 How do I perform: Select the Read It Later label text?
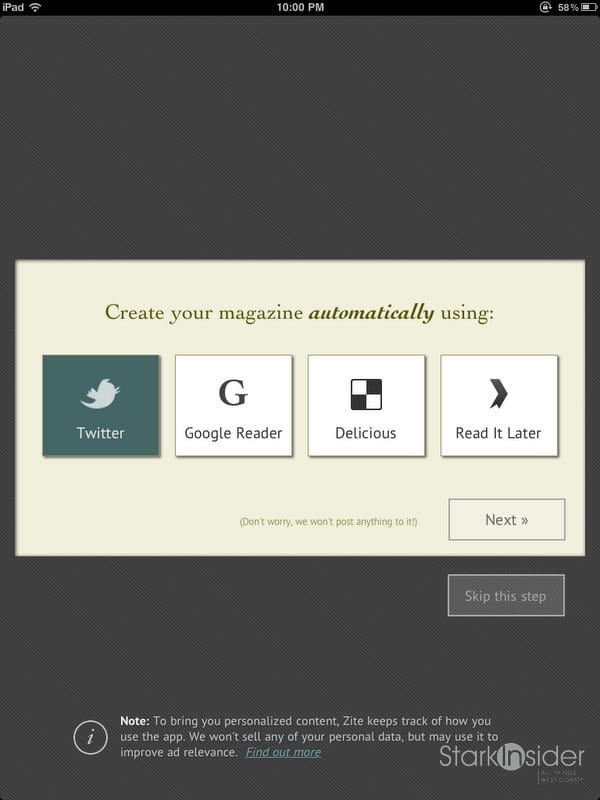coord(498,433)
